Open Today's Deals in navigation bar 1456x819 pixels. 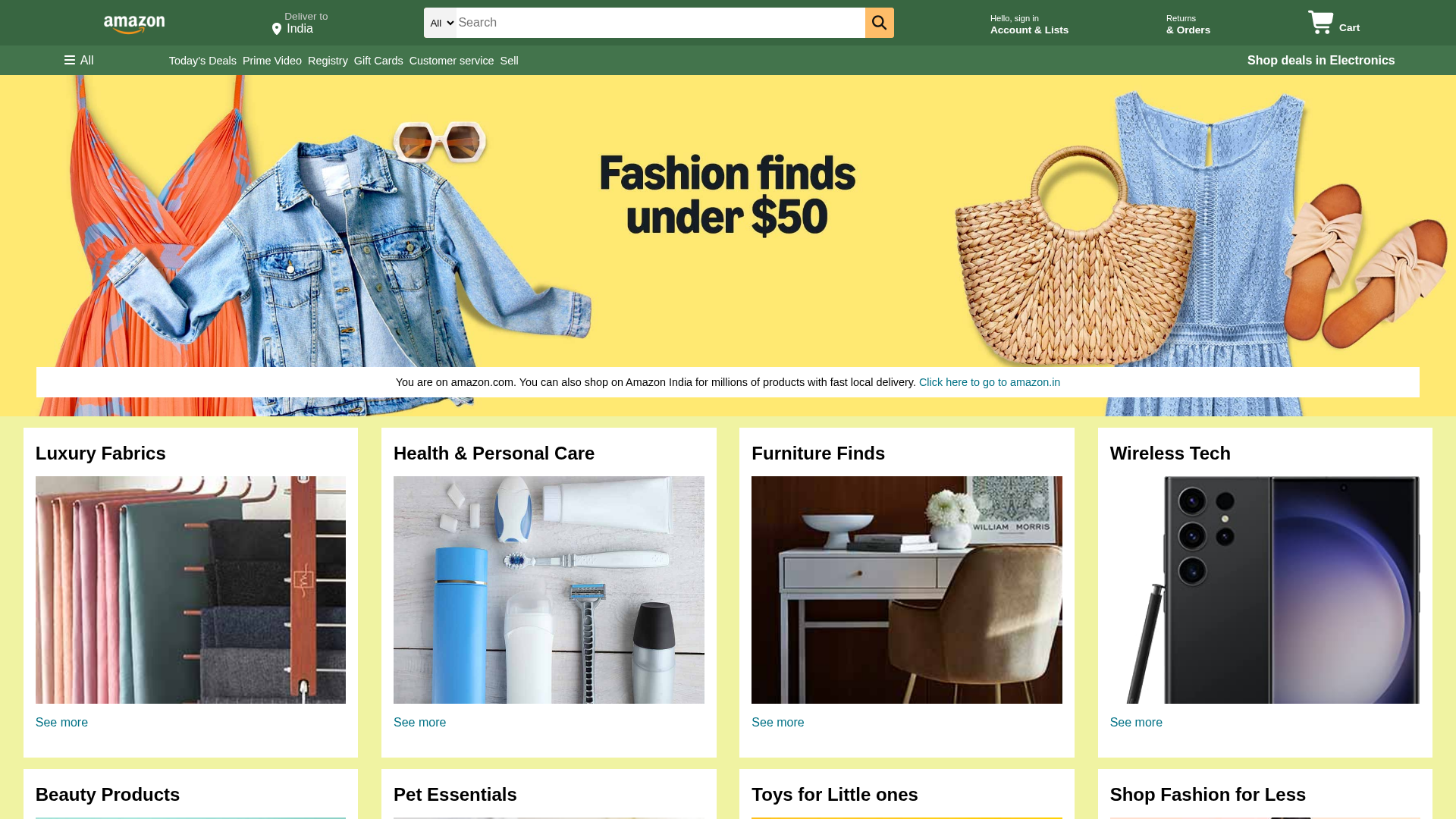point(202,61)
